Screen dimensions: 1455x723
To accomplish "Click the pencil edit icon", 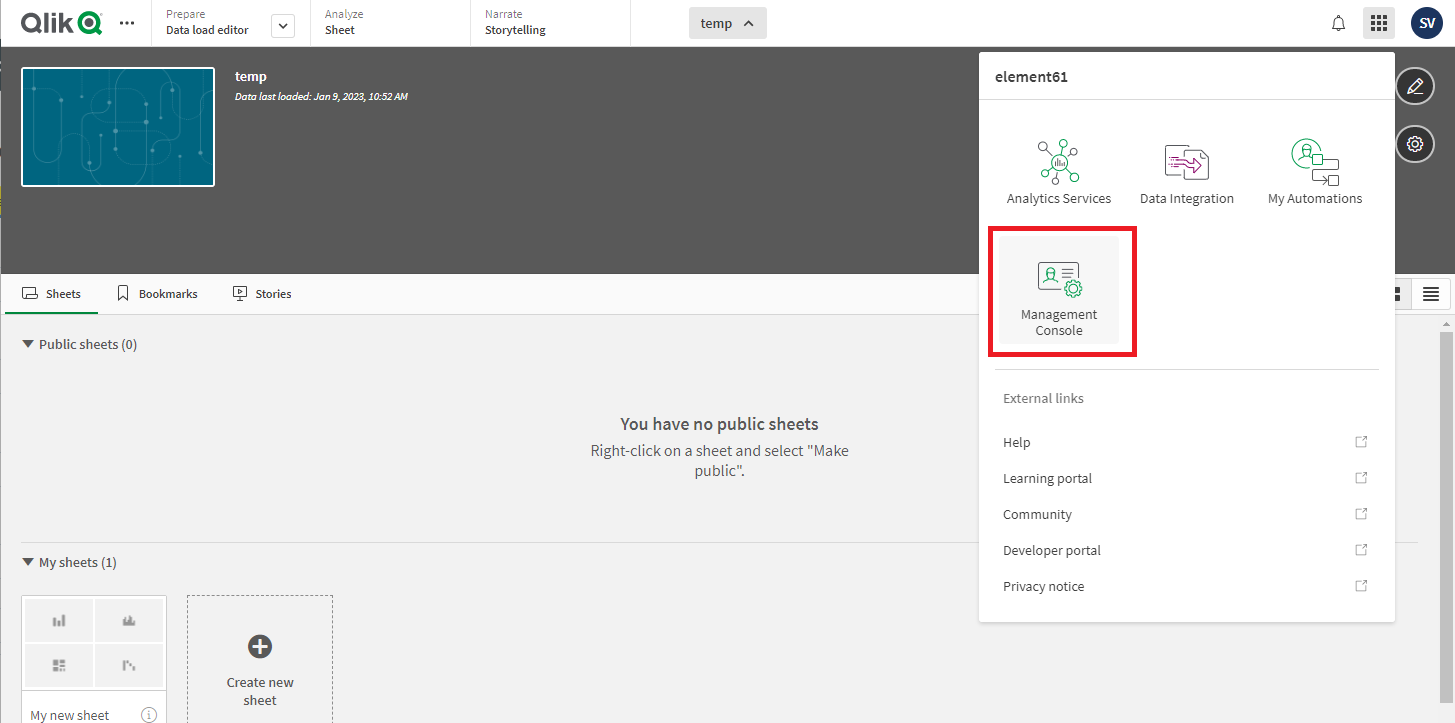I will [1415, 86].
